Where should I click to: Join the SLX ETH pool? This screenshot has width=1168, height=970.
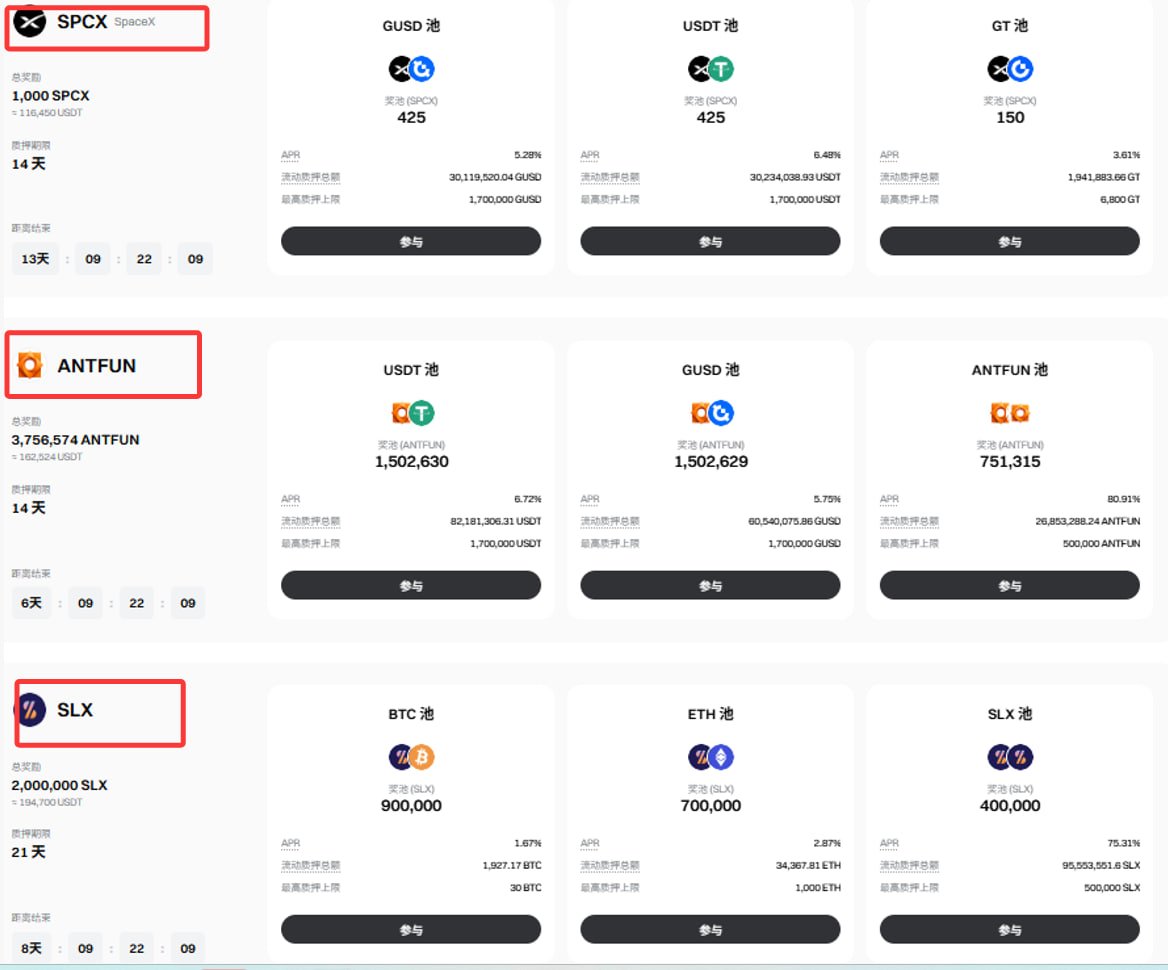coord(711,930)
